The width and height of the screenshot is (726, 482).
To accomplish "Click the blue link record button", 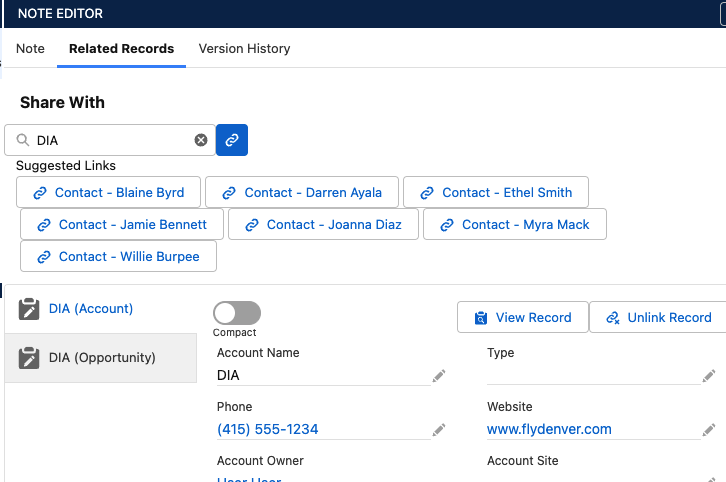I will point(232,140).
